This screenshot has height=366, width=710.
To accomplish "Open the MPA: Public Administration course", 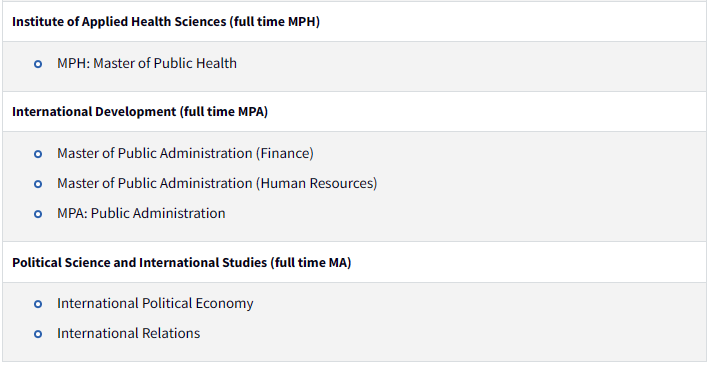I will 141,213.
